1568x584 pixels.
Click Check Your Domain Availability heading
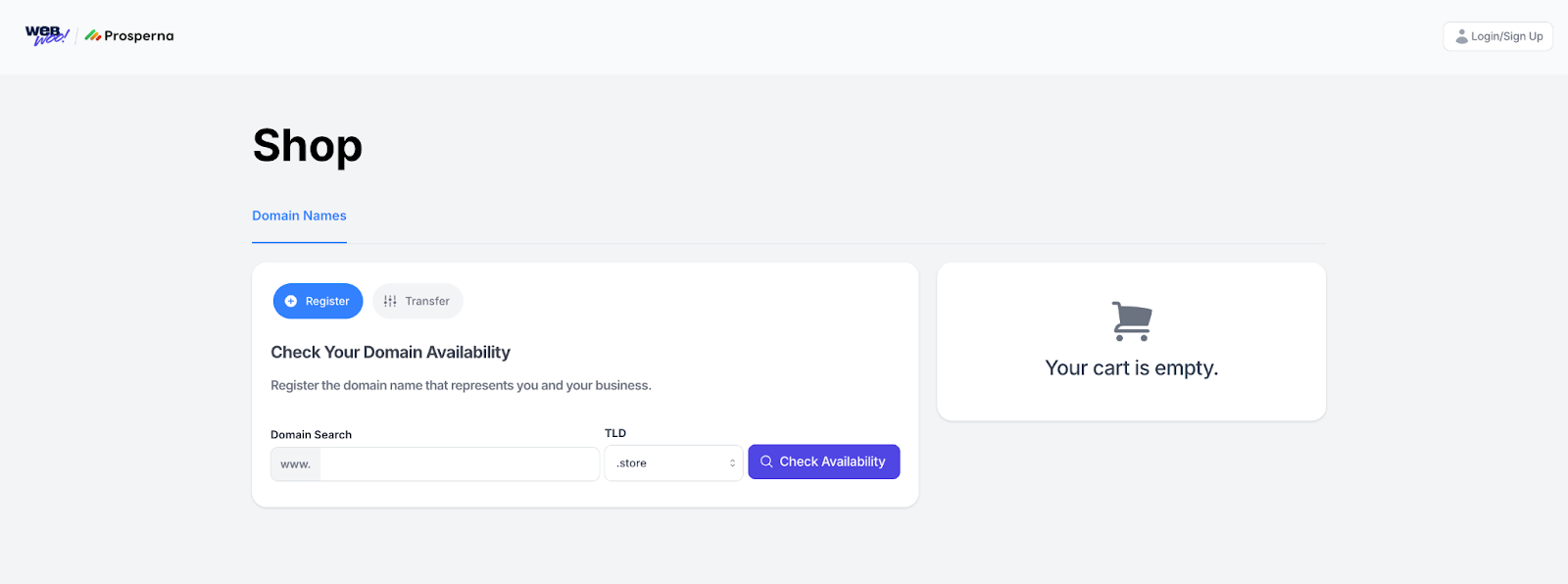coord(390,353)
